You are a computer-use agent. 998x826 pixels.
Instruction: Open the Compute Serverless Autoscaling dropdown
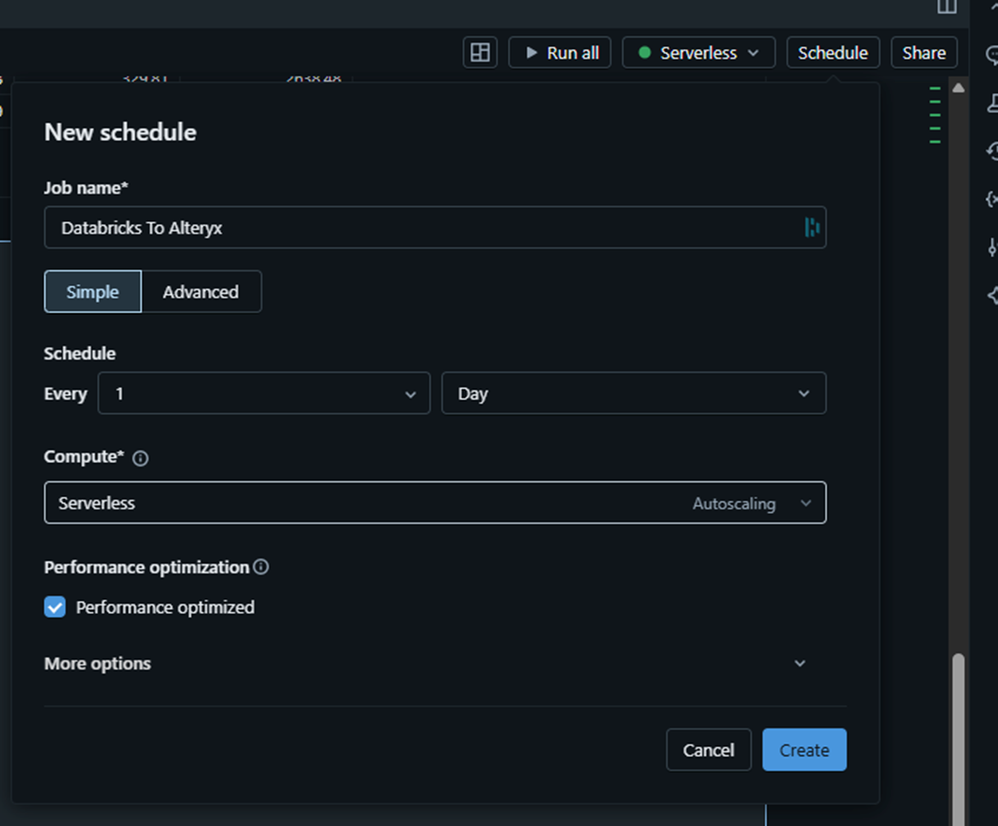(435, 503)
